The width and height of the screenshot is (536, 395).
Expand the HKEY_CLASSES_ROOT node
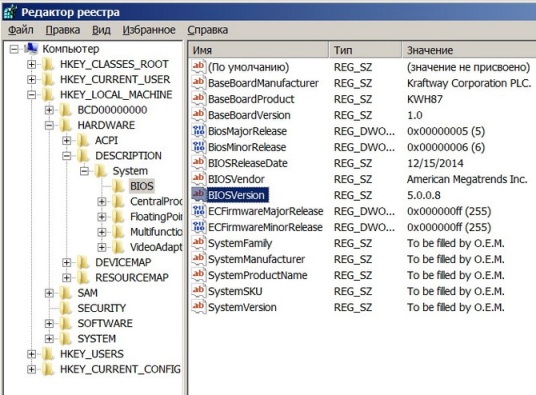click(x=31, y=64)
